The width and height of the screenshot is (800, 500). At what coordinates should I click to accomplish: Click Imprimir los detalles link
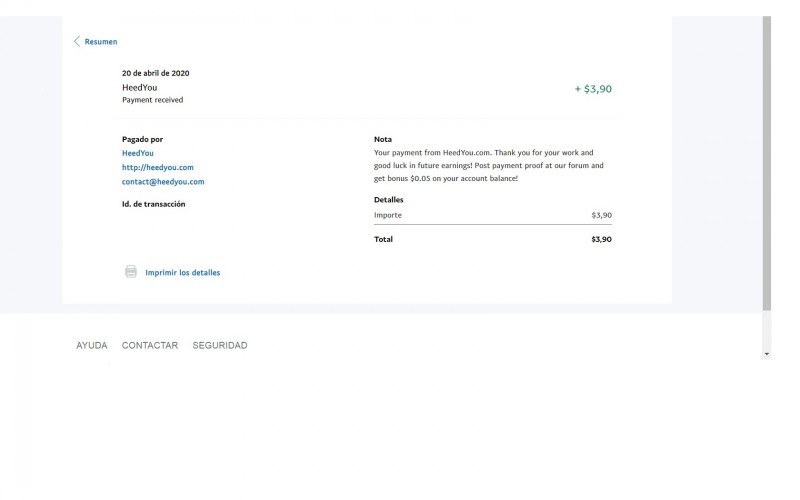point(182,272)
